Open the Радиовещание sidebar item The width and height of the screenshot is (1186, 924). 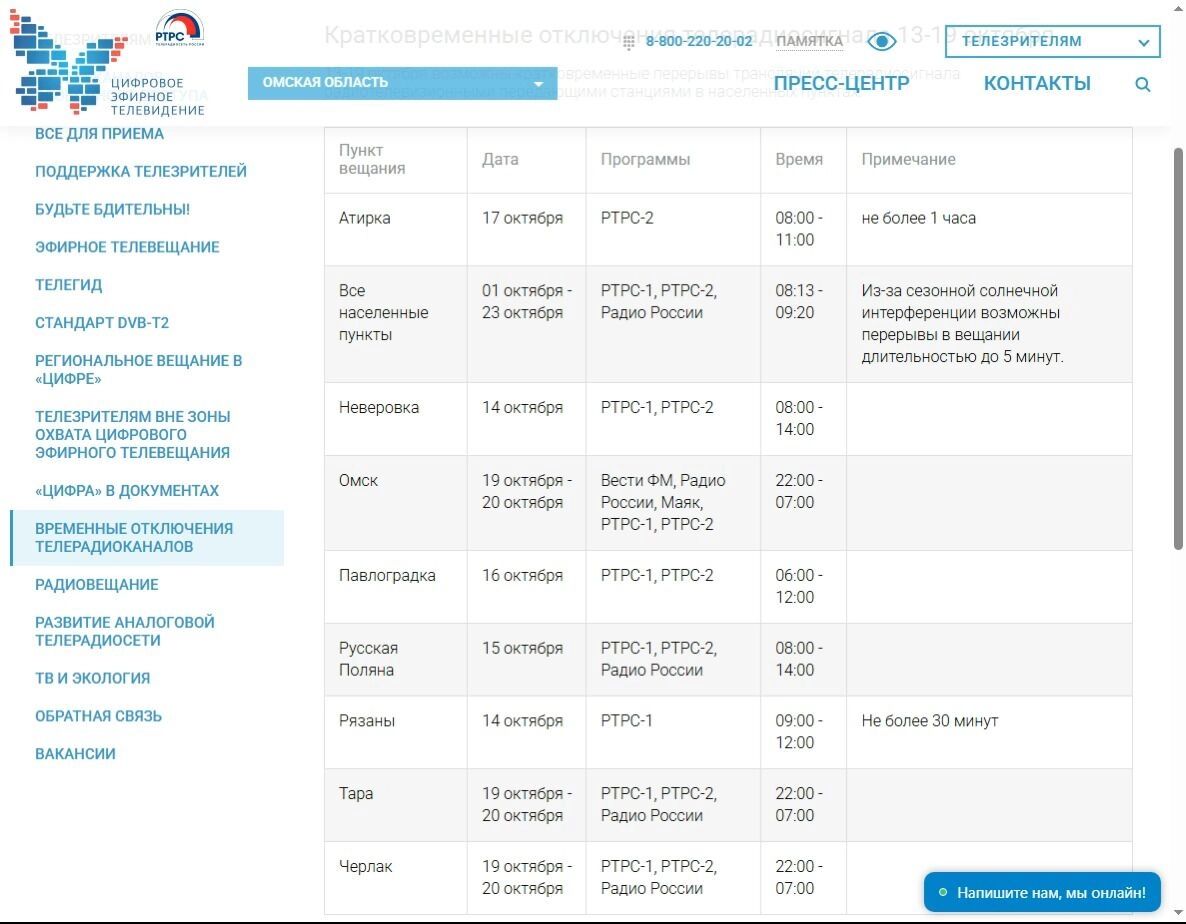pos(96,585)
